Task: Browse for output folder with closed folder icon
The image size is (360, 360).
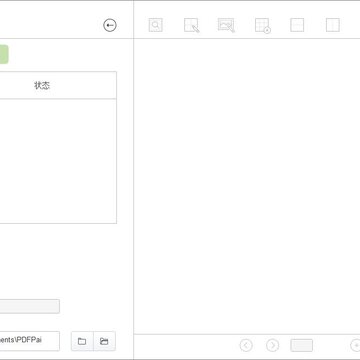Action: [82, 341]
